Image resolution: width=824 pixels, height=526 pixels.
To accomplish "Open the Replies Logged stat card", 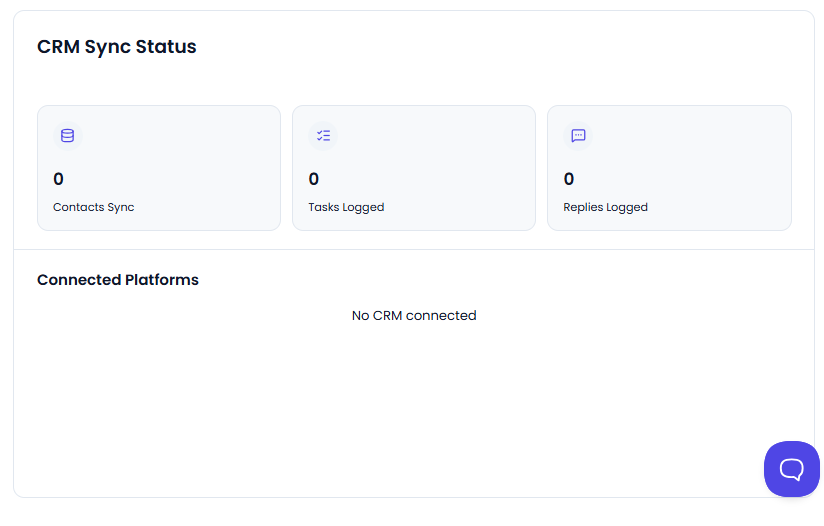I will tap(670, 168).
